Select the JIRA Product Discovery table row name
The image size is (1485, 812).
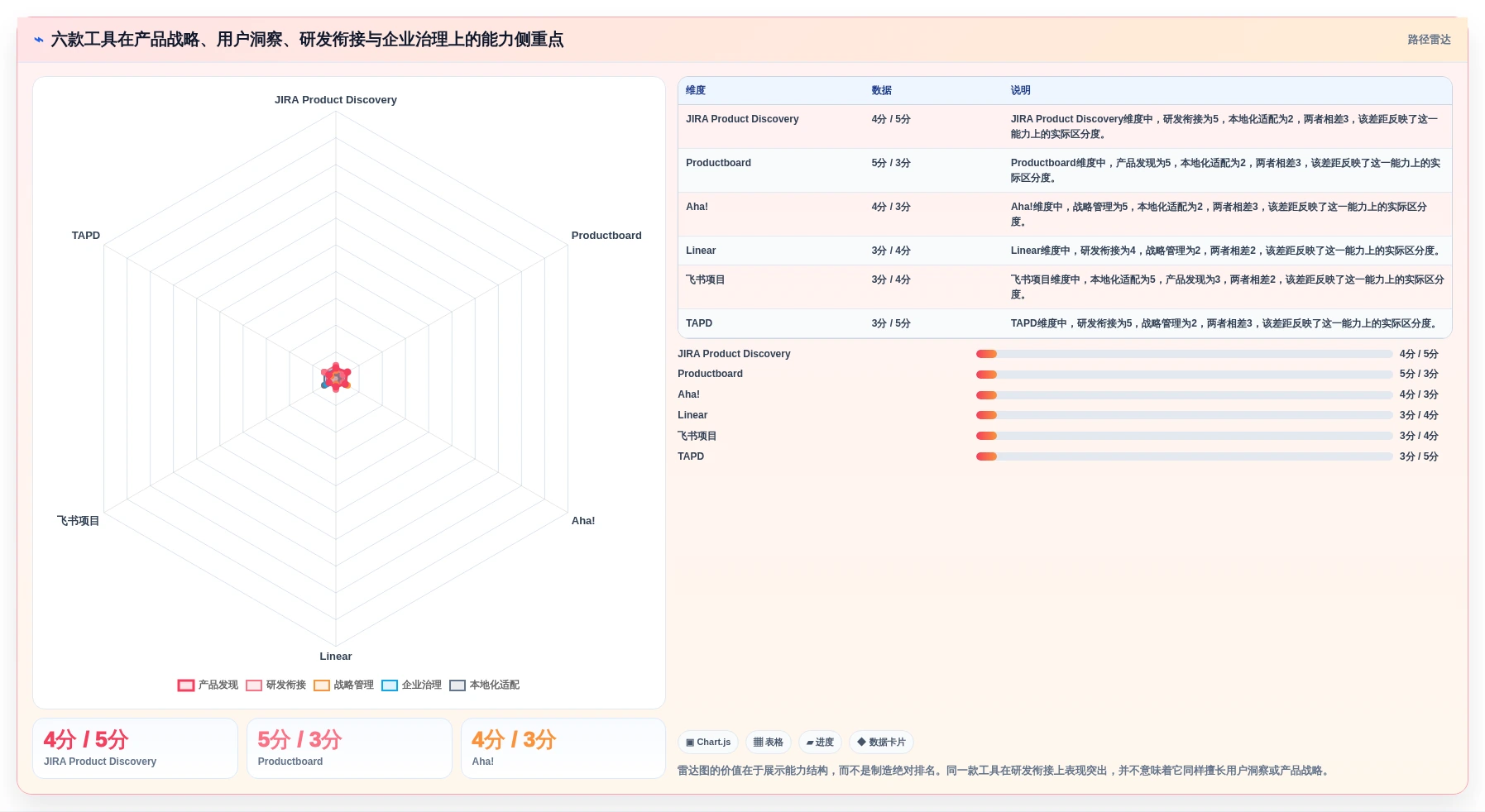(x=742, y=119)
